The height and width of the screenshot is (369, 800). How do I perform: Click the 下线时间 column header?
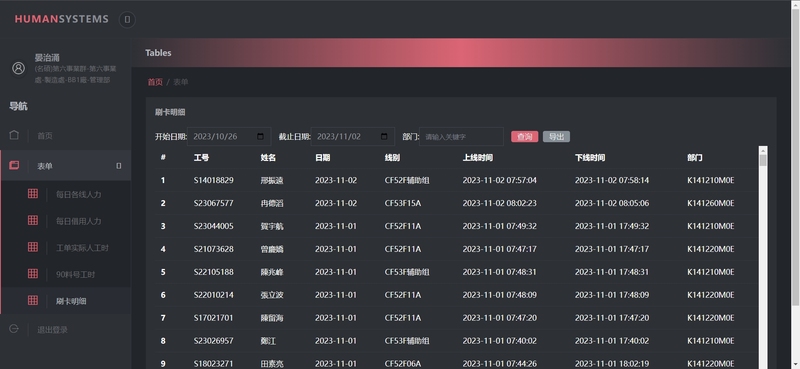(x=590, y=158)
